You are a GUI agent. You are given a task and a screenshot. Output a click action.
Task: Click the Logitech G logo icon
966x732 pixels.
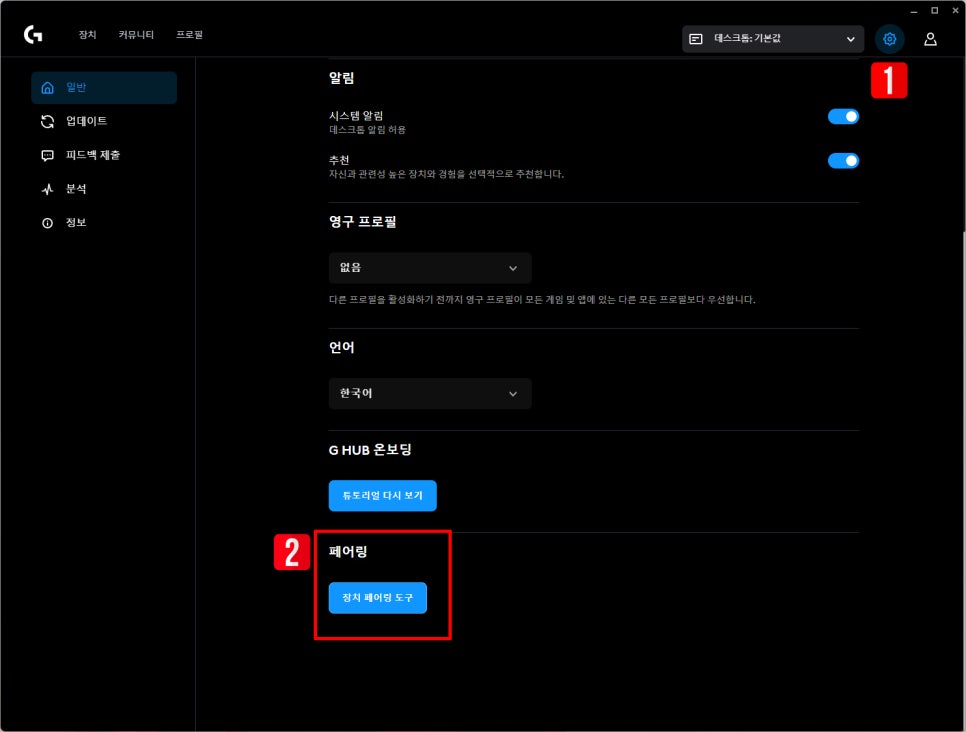[x=33, y=35]
